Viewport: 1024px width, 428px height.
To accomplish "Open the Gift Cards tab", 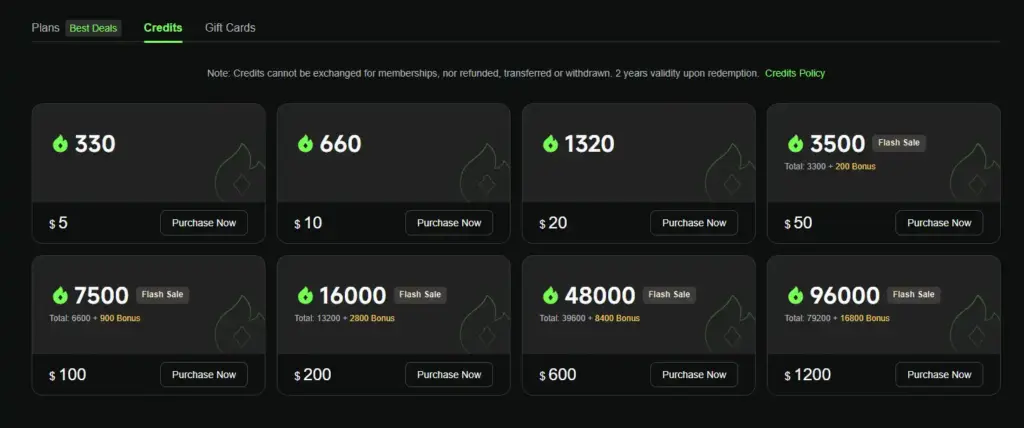I will pyautogui.click(x=230, y=28).
